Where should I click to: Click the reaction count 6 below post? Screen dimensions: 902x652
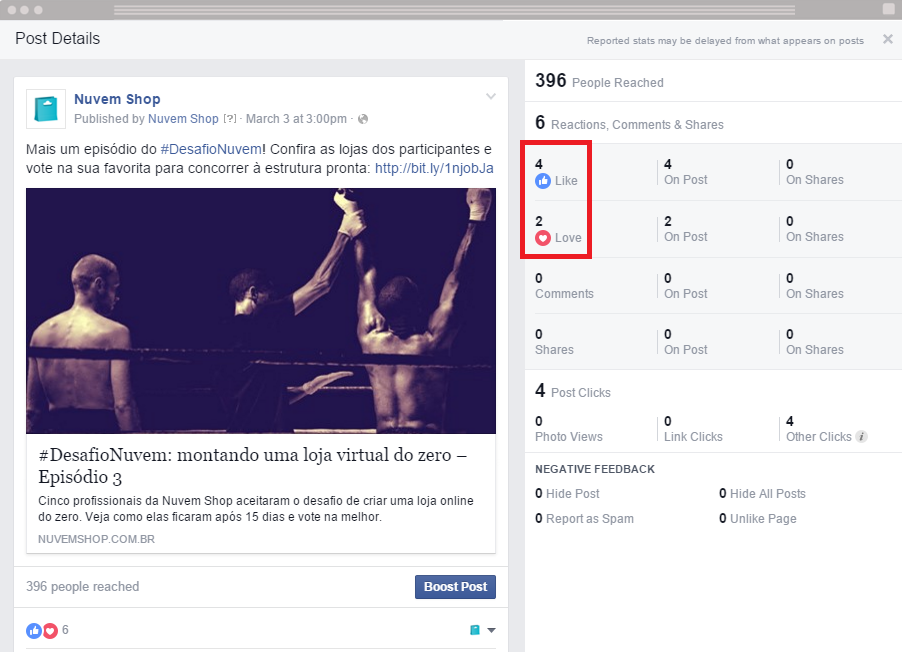(x=65, y=630)
